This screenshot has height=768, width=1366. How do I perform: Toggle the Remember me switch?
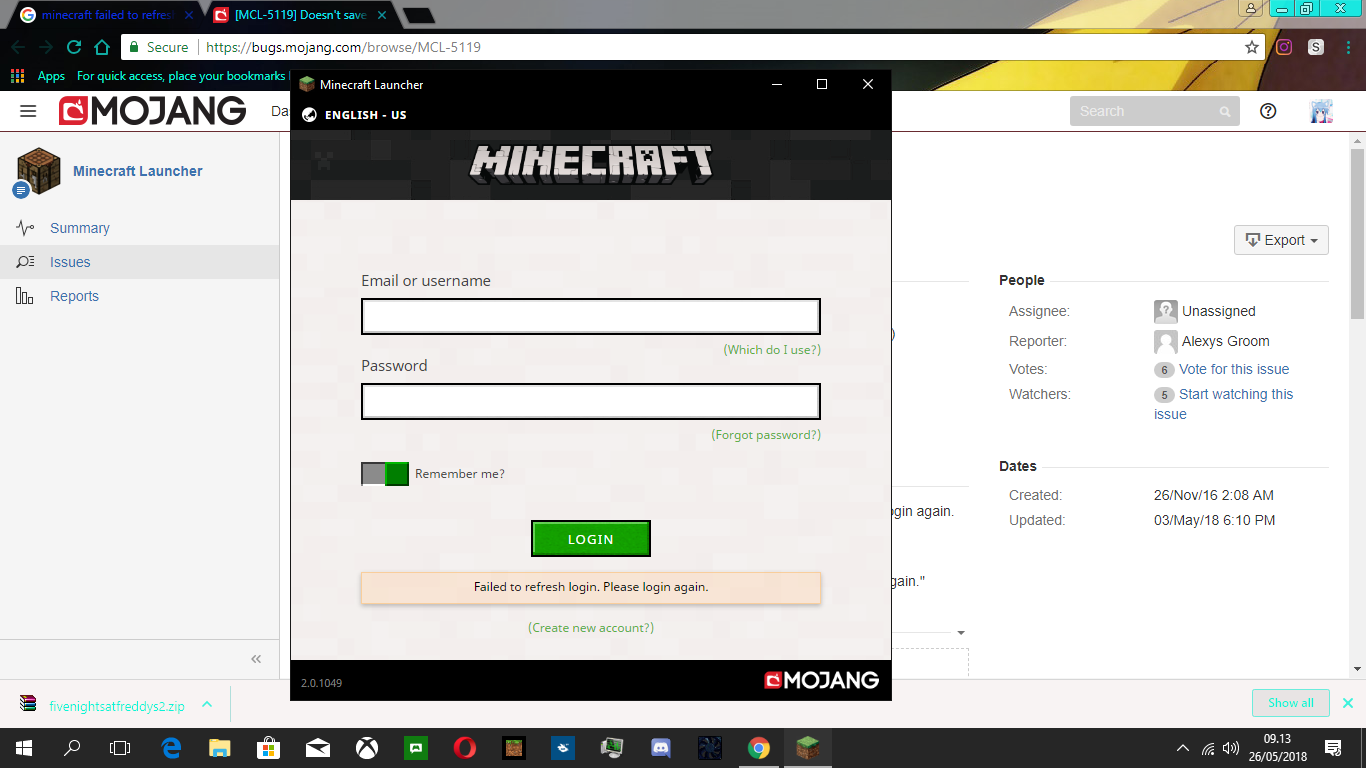coord(385,474)
